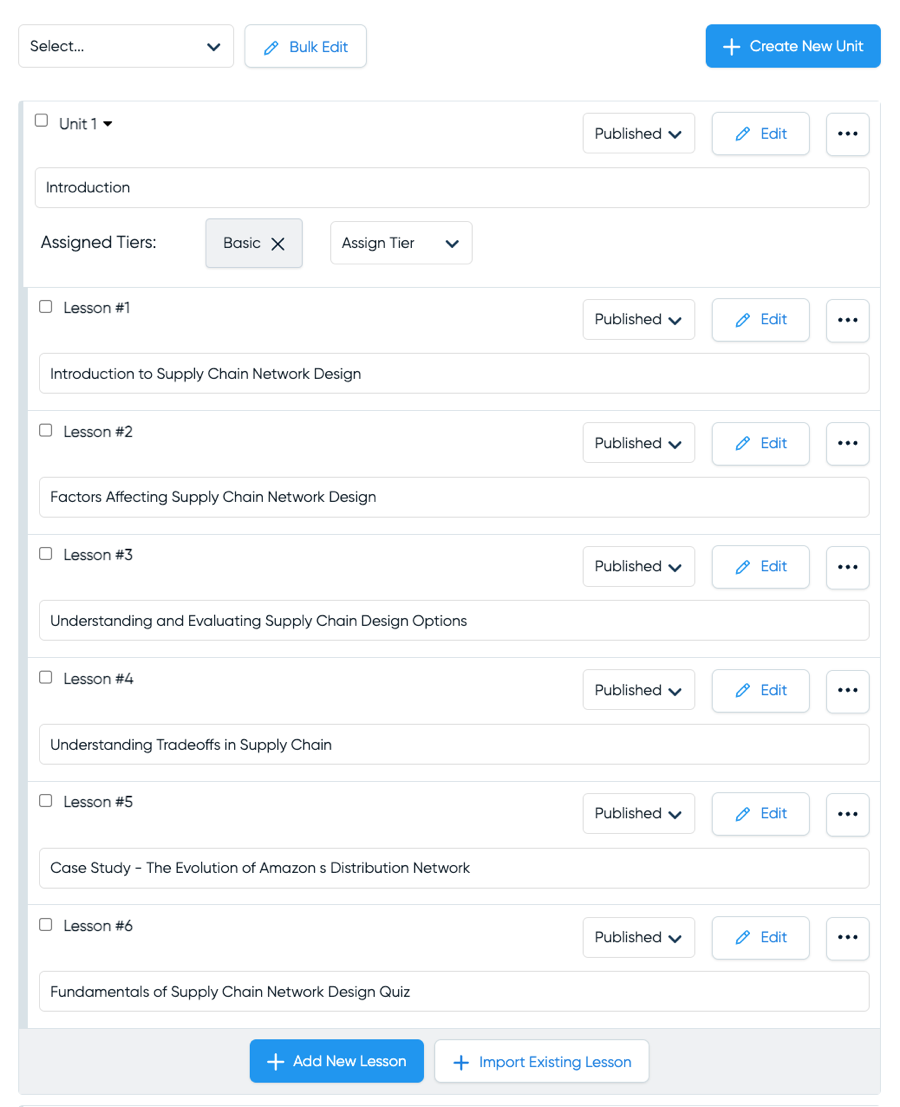
Task: Remove the Basic tier with its X icon
Action: (278, 244)
